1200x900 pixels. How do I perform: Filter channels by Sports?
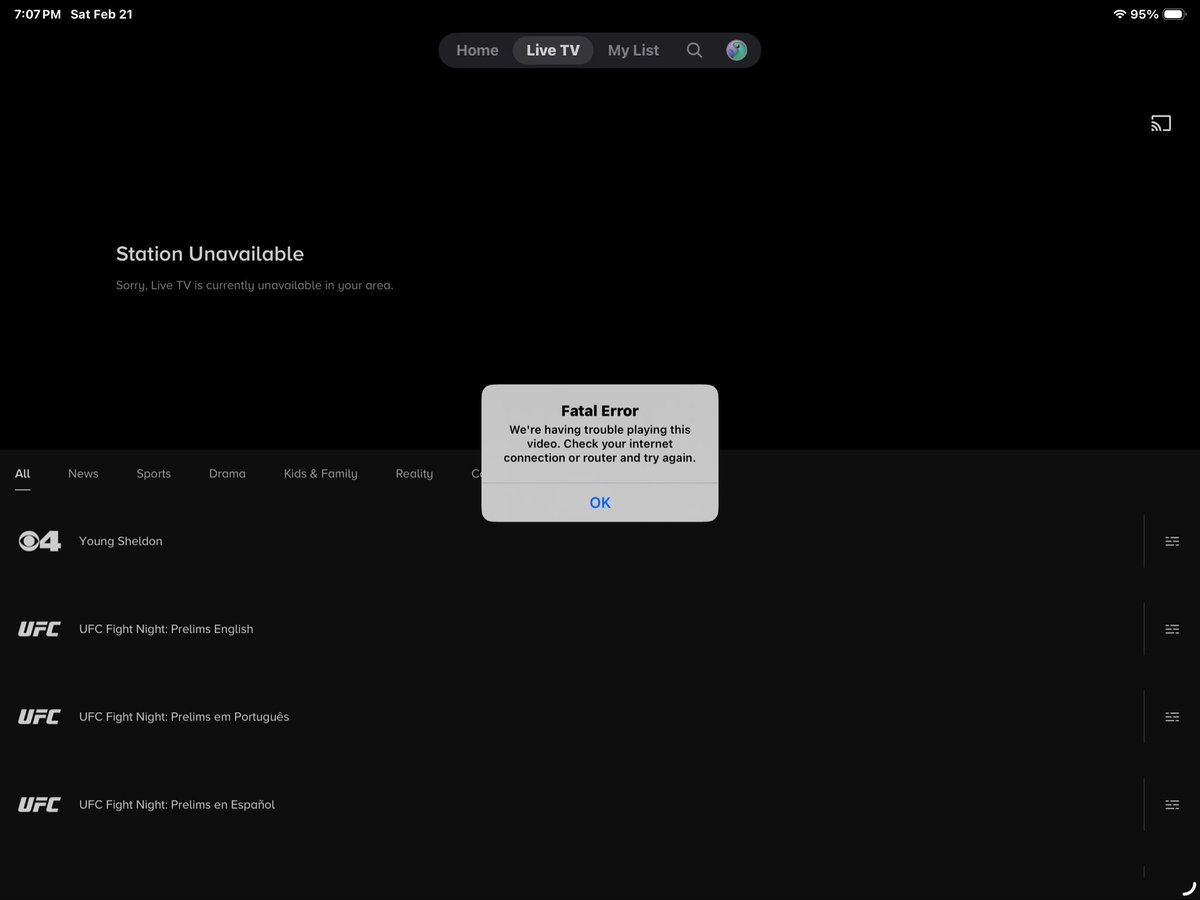[x=154, y=474]
